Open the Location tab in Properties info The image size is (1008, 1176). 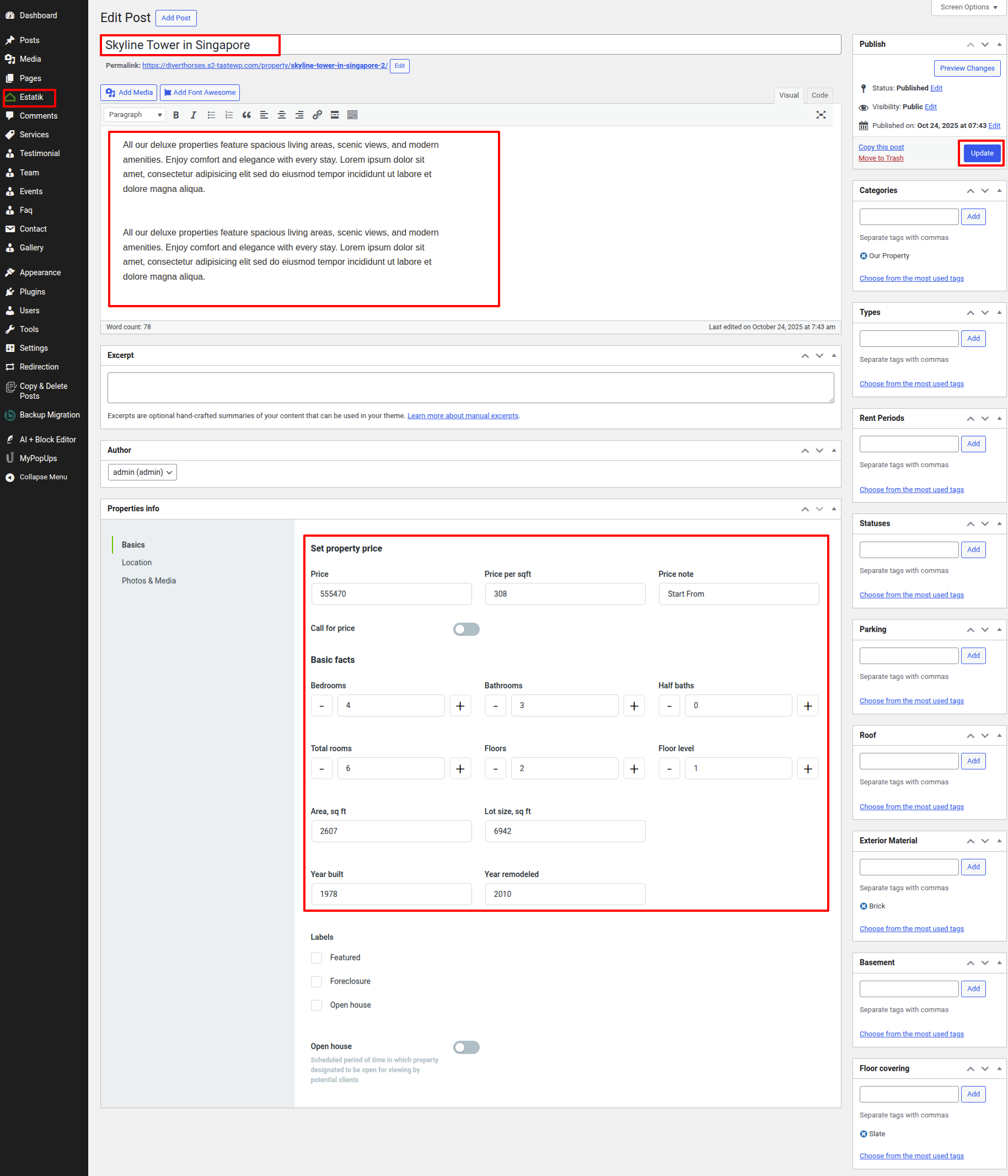(137, 563)
